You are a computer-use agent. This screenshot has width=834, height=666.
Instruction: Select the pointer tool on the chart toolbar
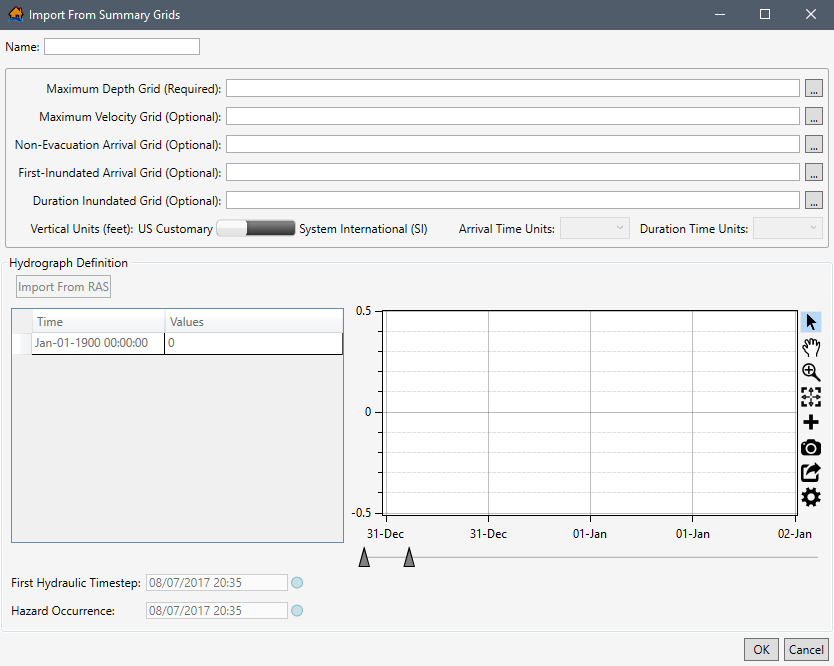(811, 321)
